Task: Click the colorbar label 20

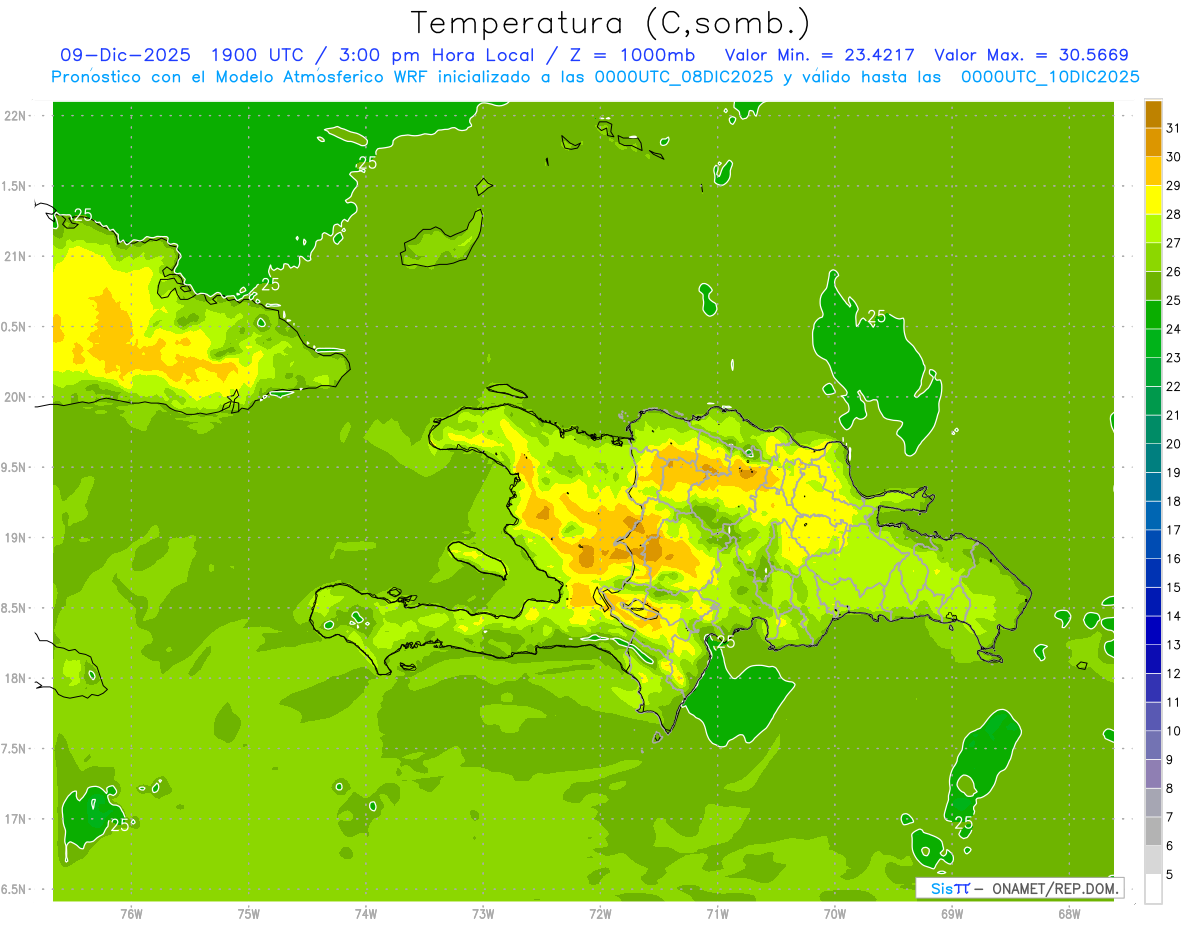Action: coord(1173,443)
